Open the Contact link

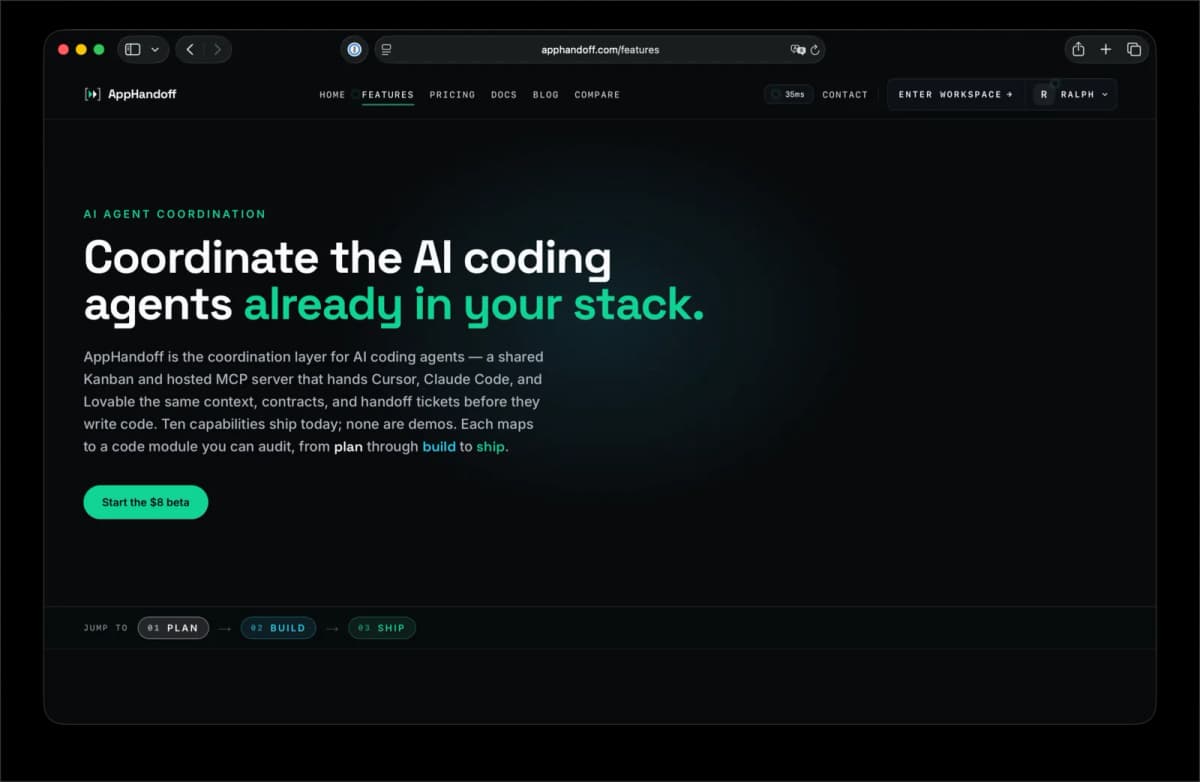point(845,95)
